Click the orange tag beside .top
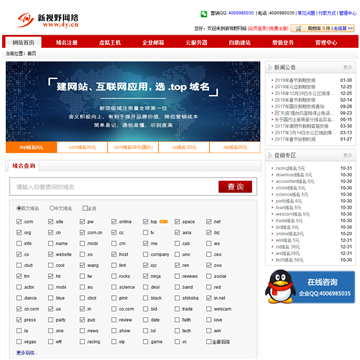 click(163, 221)
